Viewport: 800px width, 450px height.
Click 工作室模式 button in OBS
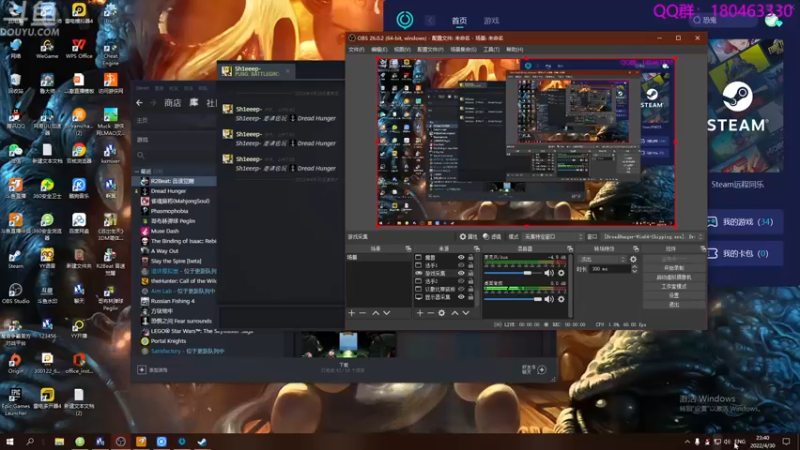(674, 286)
